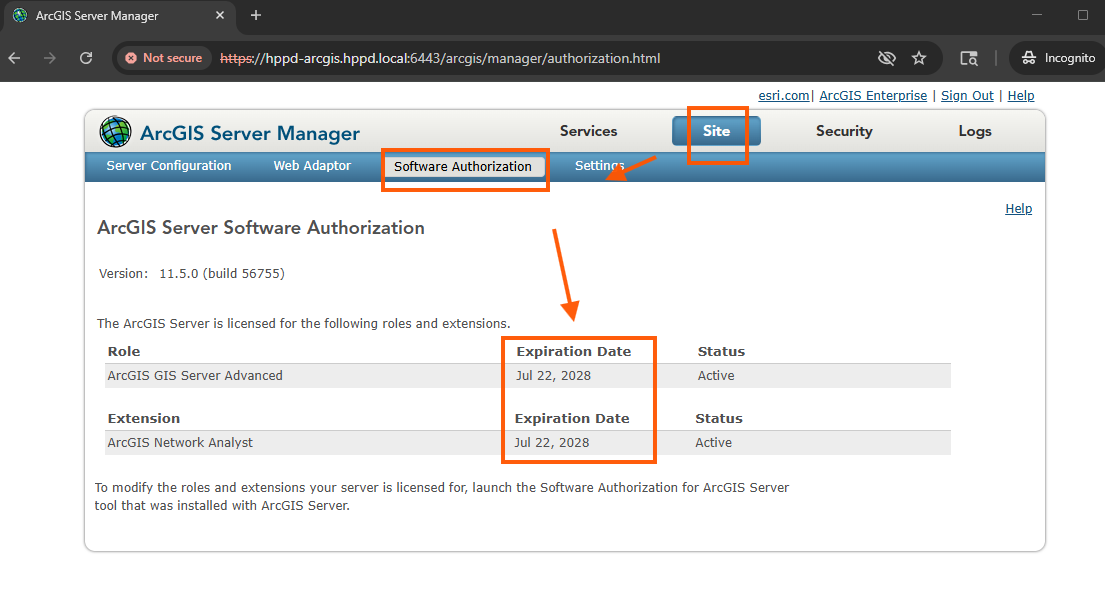Go back using the browser back arrow

[14, 58]
